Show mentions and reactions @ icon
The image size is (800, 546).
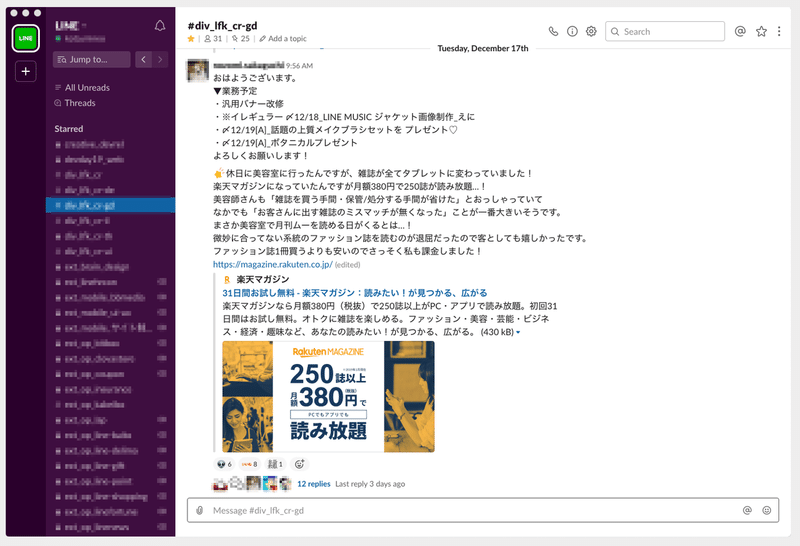click(740, 32)
